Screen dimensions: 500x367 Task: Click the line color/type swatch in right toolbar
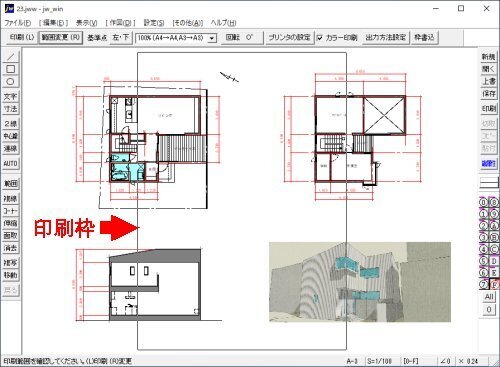point(489,182)
